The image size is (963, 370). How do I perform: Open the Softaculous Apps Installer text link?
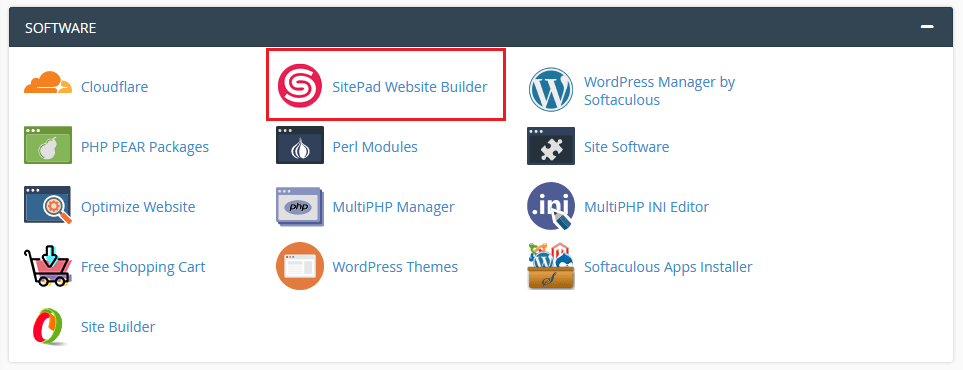pos(668,267)
